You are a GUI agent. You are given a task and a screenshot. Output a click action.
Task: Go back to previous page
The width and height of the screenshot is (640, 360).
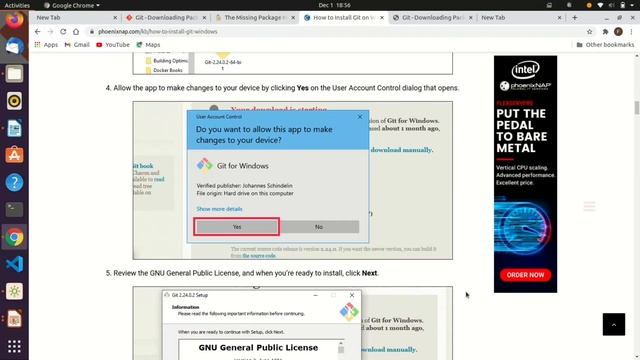[x=38, y=31]
